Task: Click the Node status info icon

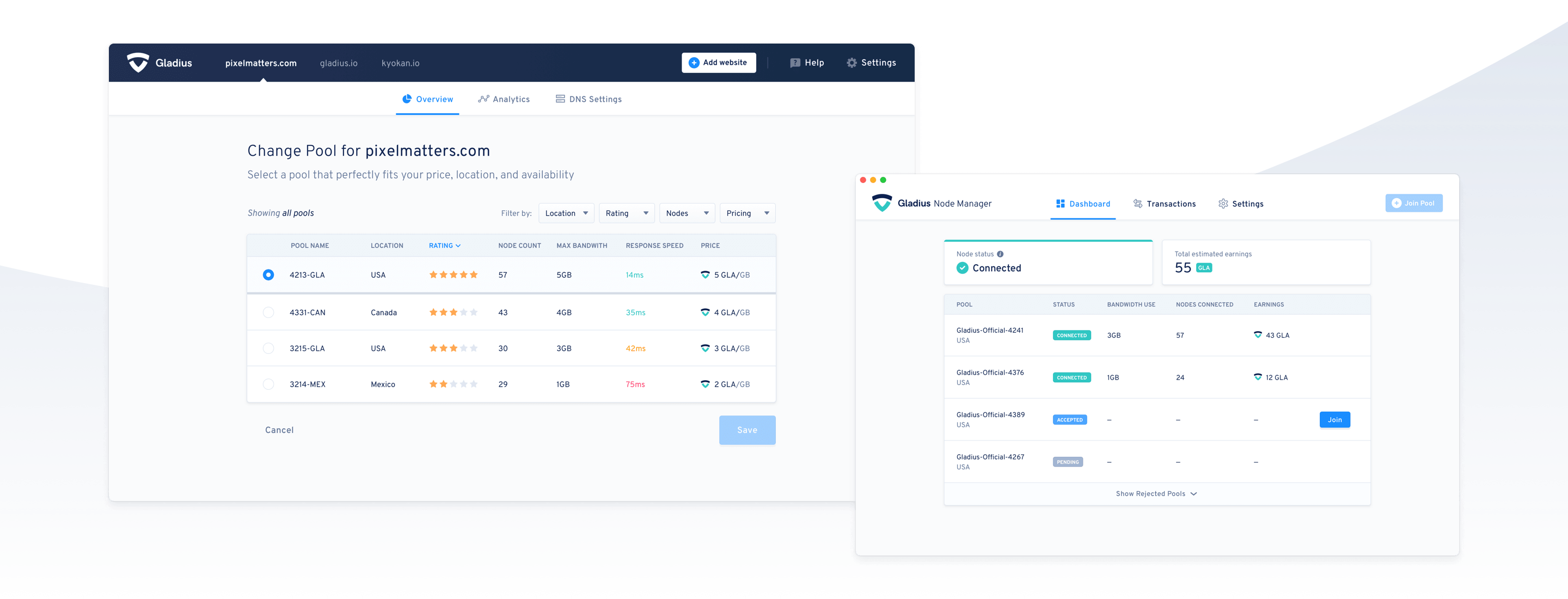Action: 1000,254
